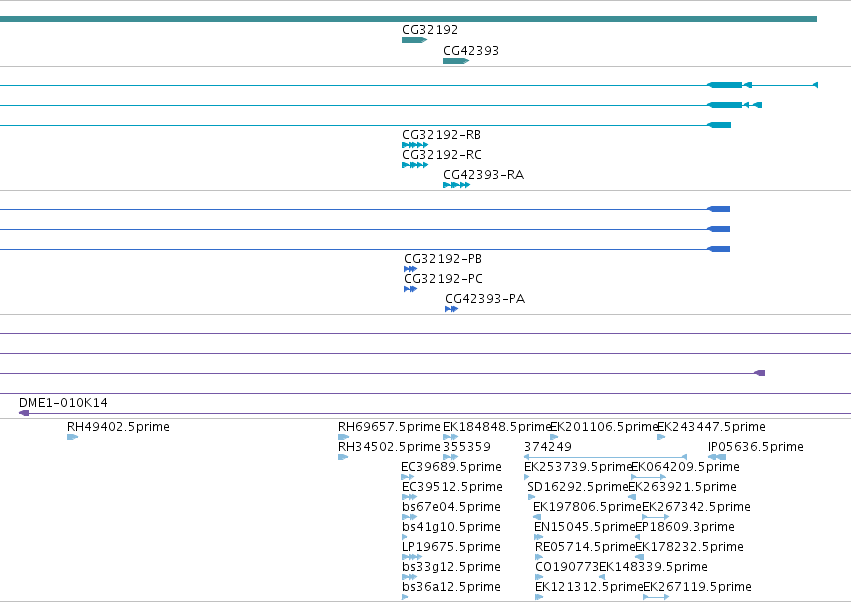Select the long teal gene bar at top

[x=408, y=19]
